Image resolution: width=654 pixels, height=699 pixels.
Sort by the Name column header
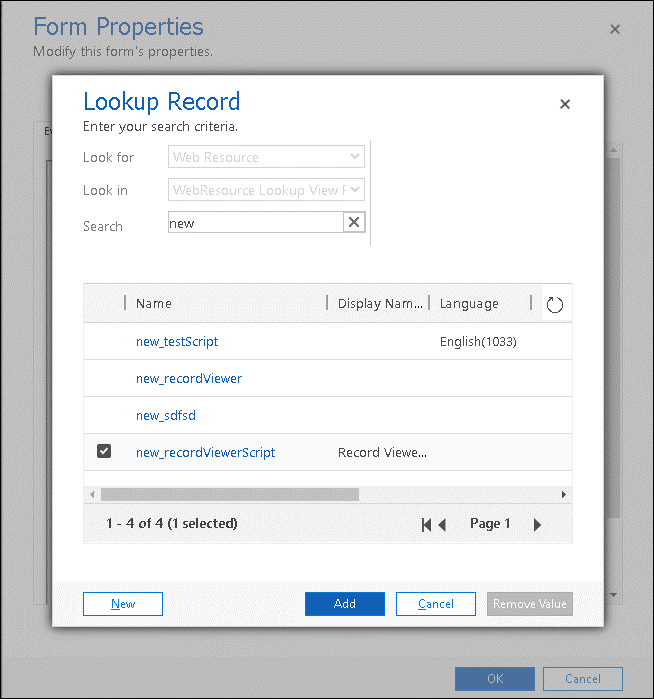(154, 304)
